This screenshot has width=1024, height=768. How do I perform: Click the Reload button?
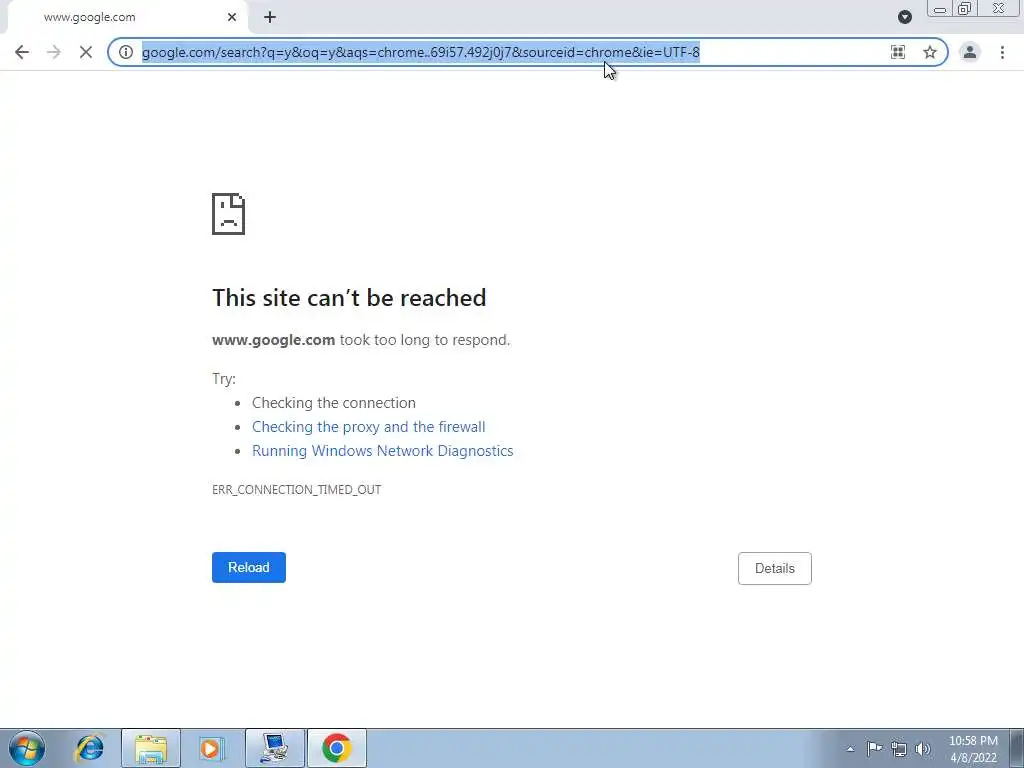pyautogui.click(x=249, y=568)
